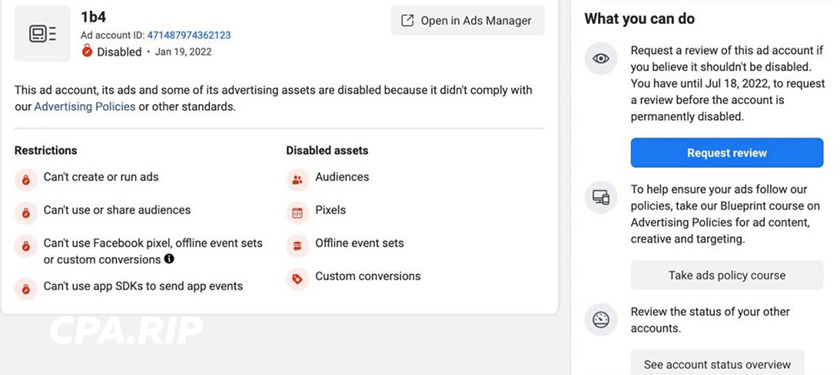Click the red Disabled lock icon
This screenshot has height=375, width=840.
tap(87, 51)
